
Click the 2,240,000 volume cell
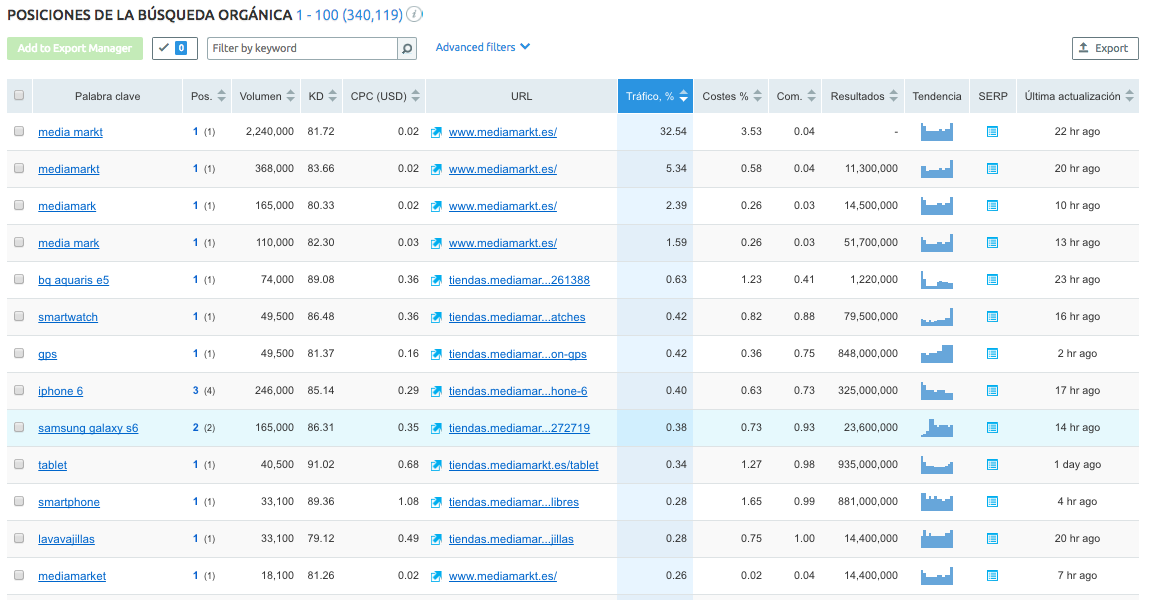pos(270,132)
